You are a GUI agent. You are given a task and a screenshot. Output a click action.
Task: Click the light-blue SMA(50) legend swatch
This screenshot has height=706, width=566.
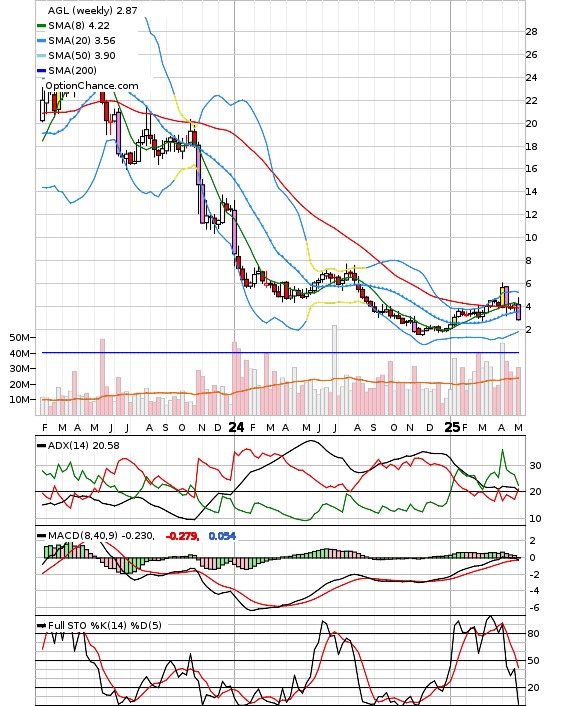(41, 55)
